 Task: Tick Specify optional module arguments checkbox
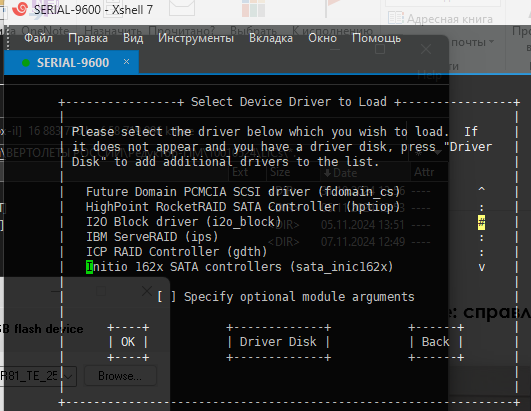[x=166, y=297]
